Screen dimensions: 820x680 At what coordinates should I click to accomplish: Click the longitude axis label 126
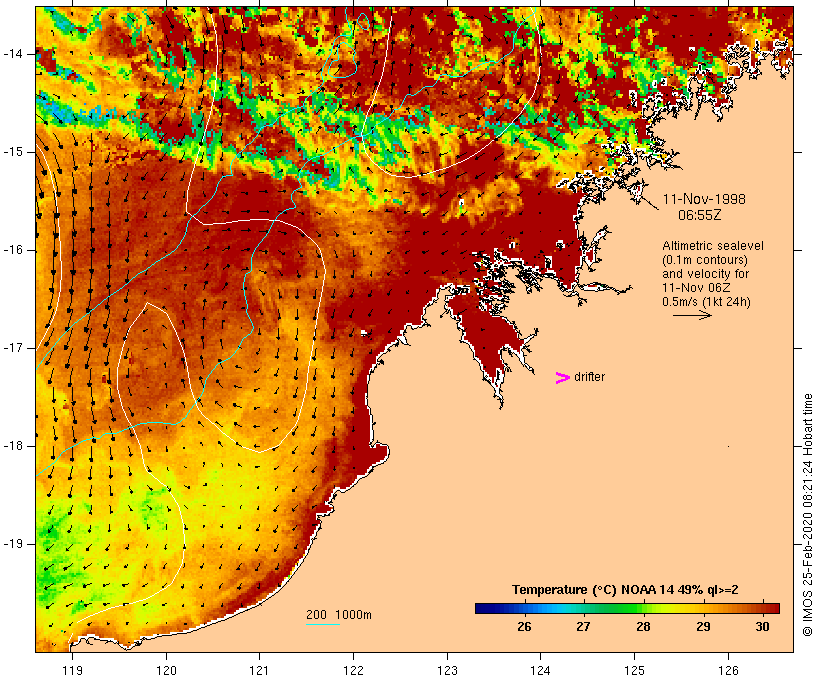tap(728, 671)
